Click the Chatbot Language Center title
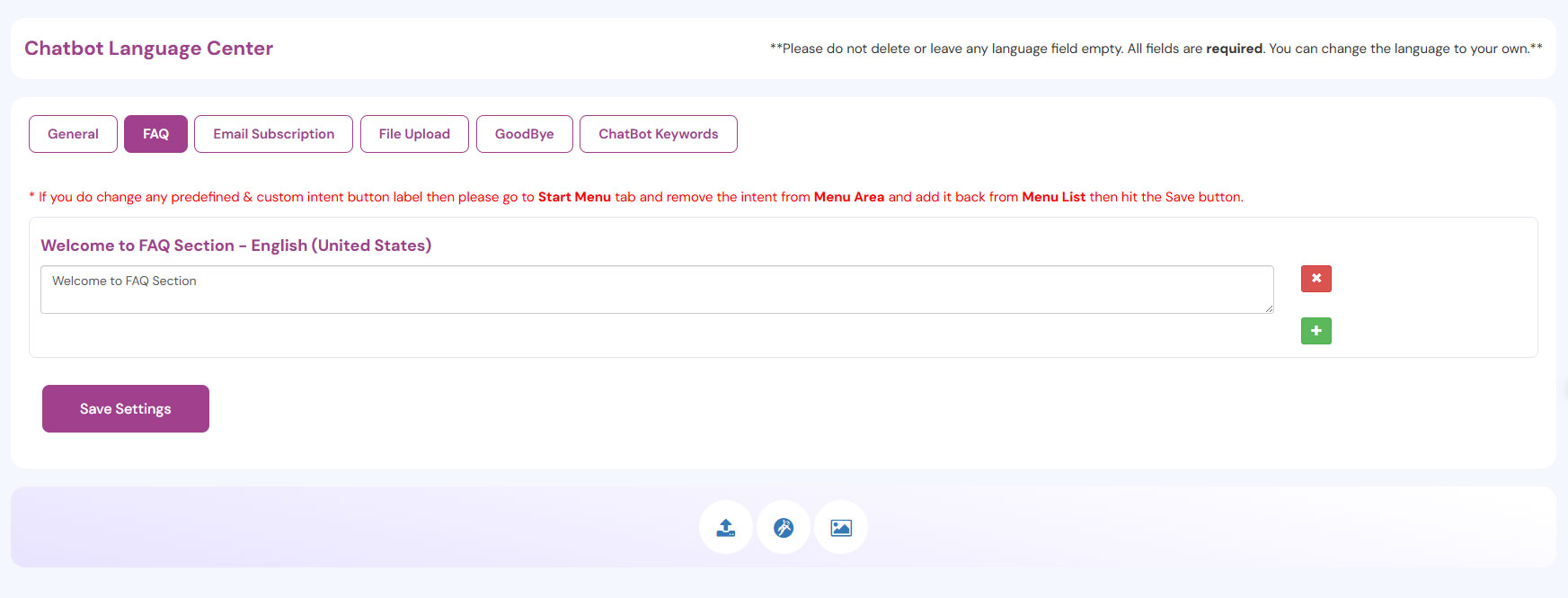The height and width of the screenshot is (598, 1568). coord(148,49)
